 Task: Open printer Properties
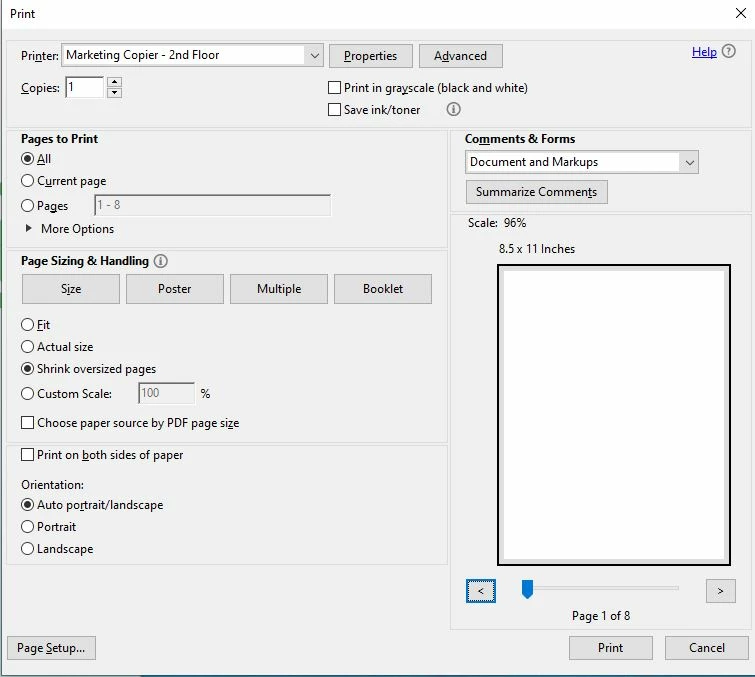click(371, 56)
